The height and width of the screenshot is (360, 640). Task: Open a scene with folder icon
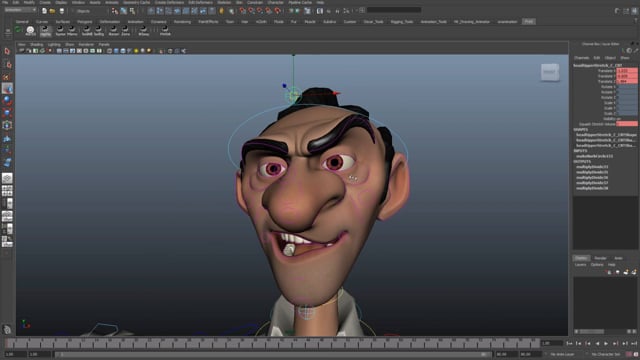pos(53,11)
